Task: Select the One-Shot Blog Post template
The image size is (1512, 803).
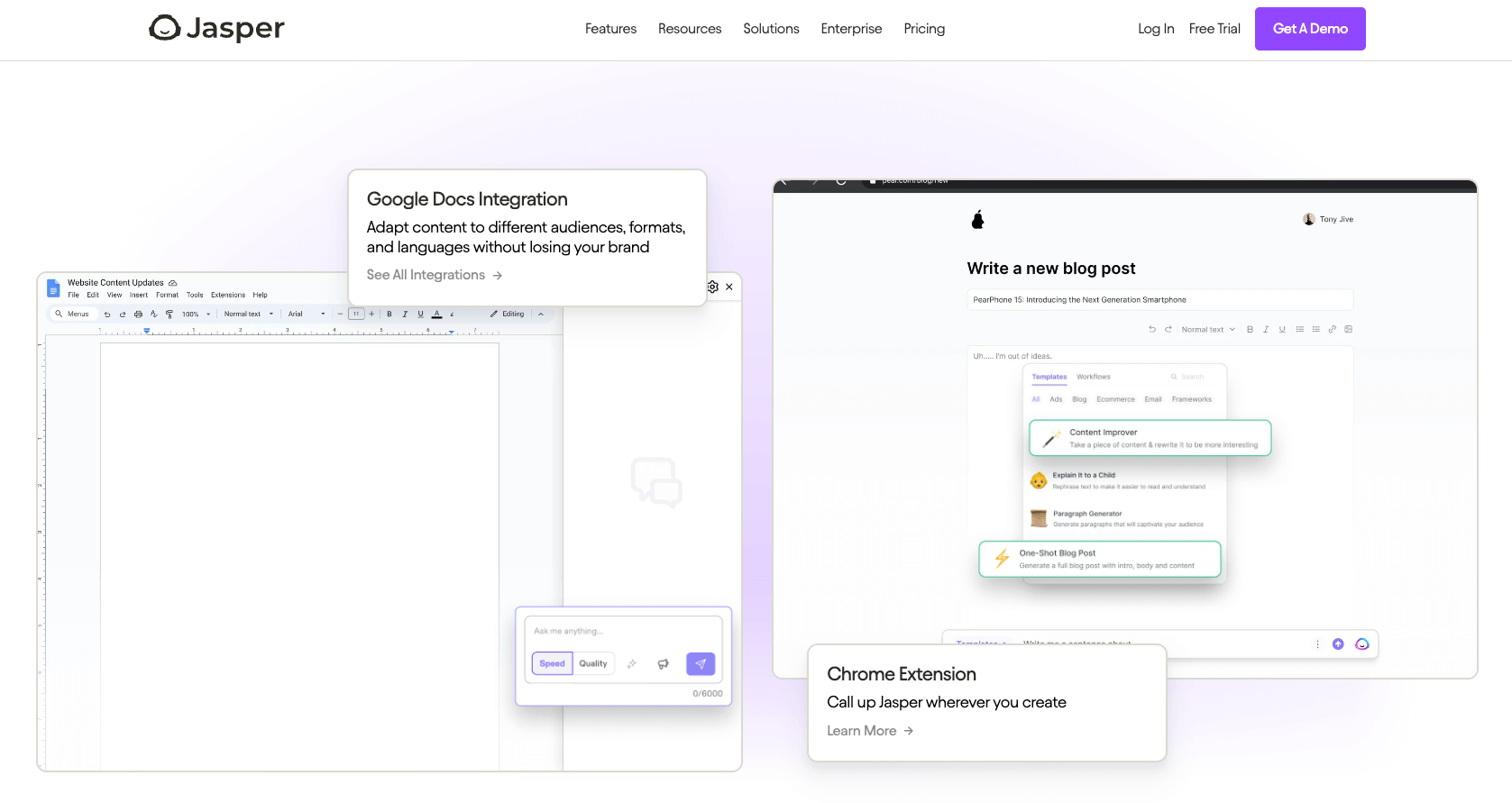Action: [x=1100, y=559]
